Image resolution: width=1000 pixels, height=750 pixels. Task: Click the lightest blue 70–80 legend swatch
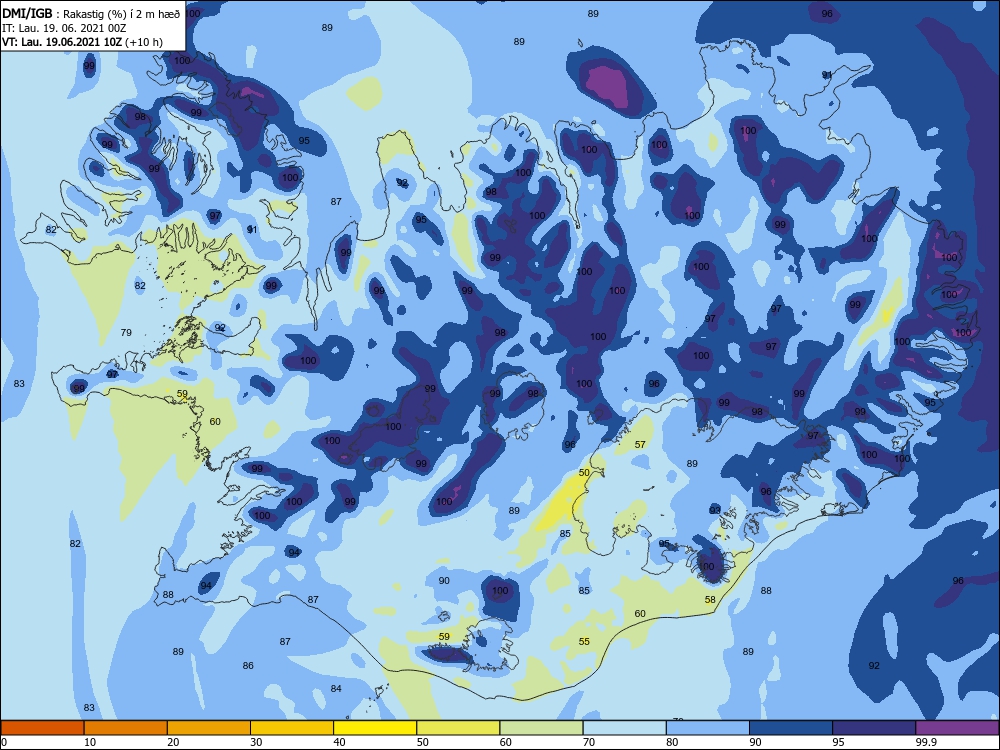[624, 728]
